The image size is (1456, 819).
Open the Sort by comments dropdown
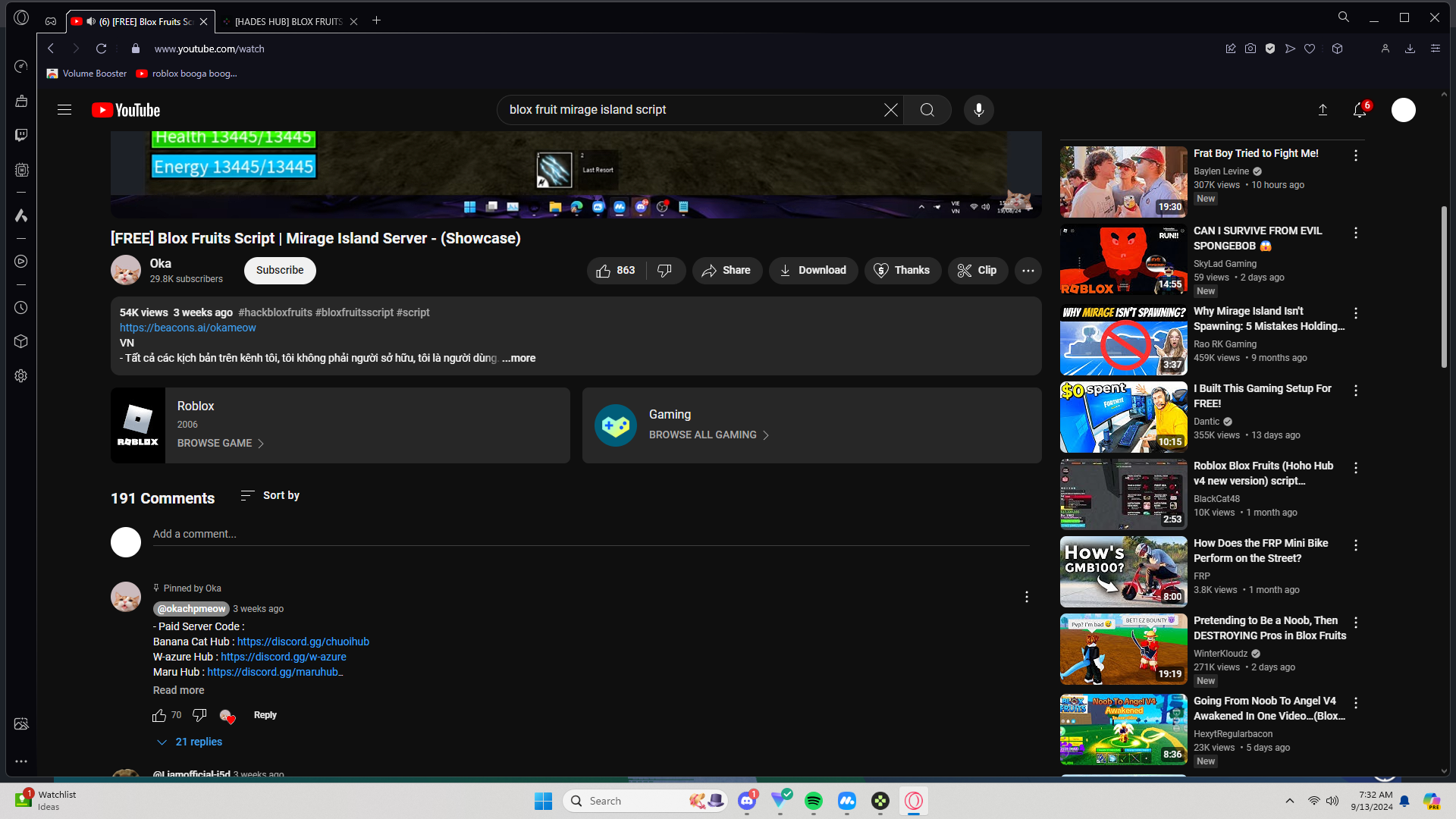click(270, 495)
